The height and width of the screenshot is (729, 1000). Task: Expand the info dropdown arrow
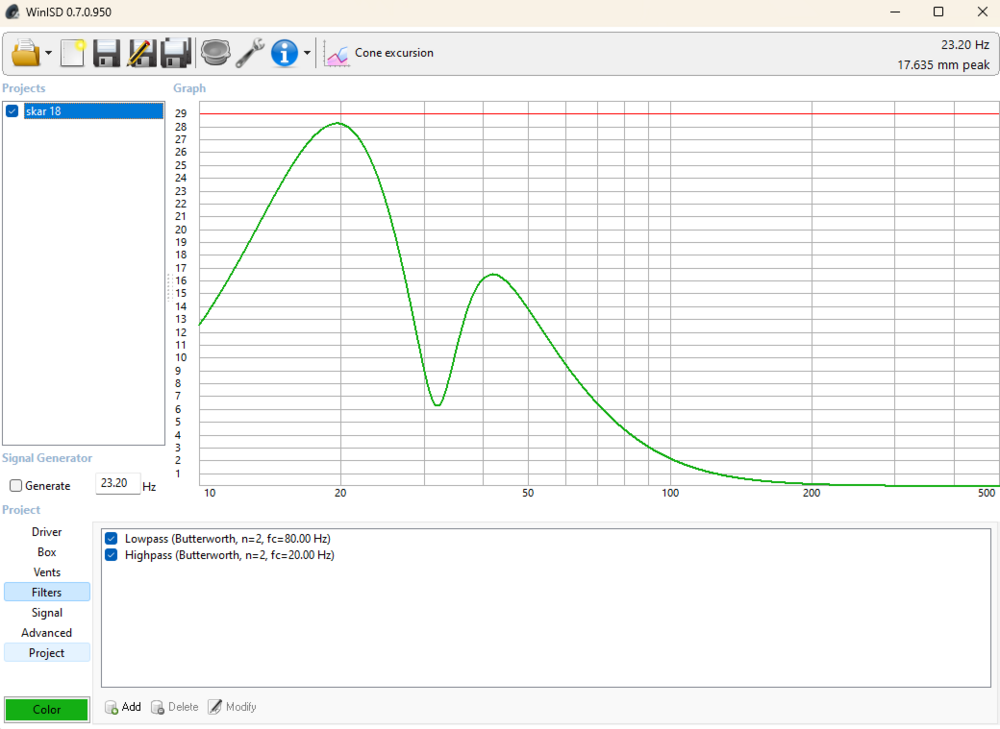(307, 53)
